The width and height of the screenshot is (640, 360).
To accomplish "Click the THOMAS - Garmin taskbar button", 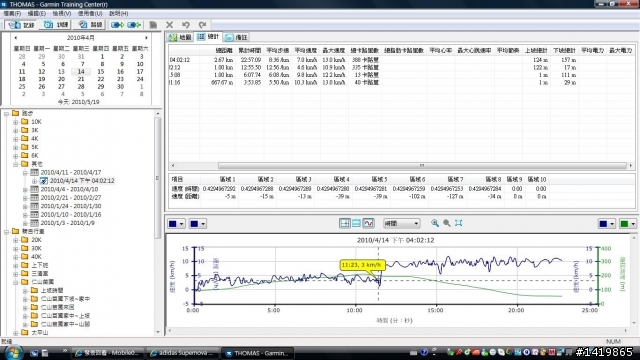I will (259, 353).
